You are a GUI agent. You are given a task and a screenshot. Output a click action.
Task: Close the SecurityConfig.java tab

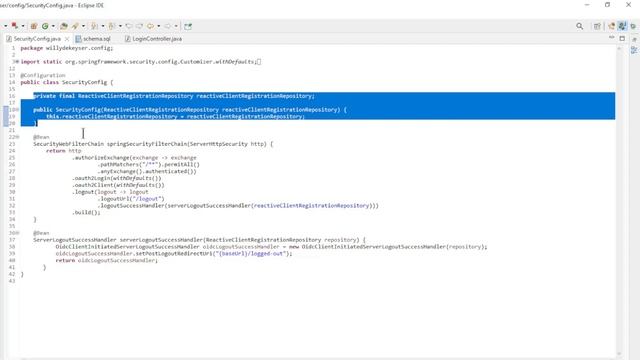[x=67, y=39]
